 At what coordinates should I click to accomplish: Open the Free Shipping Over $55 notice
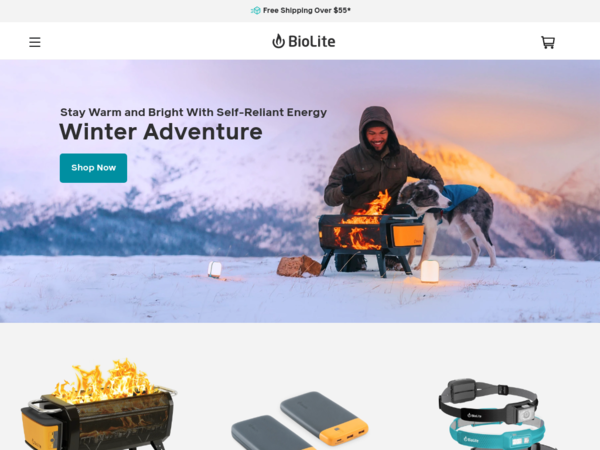tap(307, 10)
